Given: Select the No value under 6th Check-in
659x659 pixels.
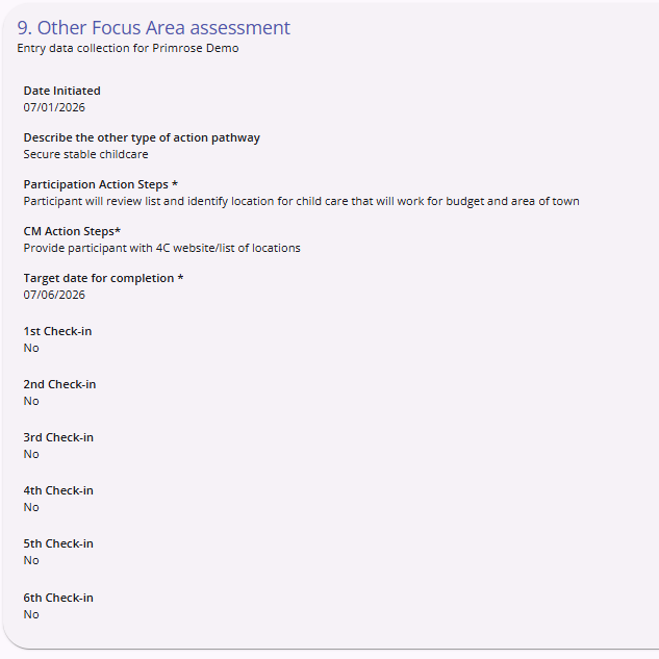Looking at the screenshot, I should [x=31, y=614].
